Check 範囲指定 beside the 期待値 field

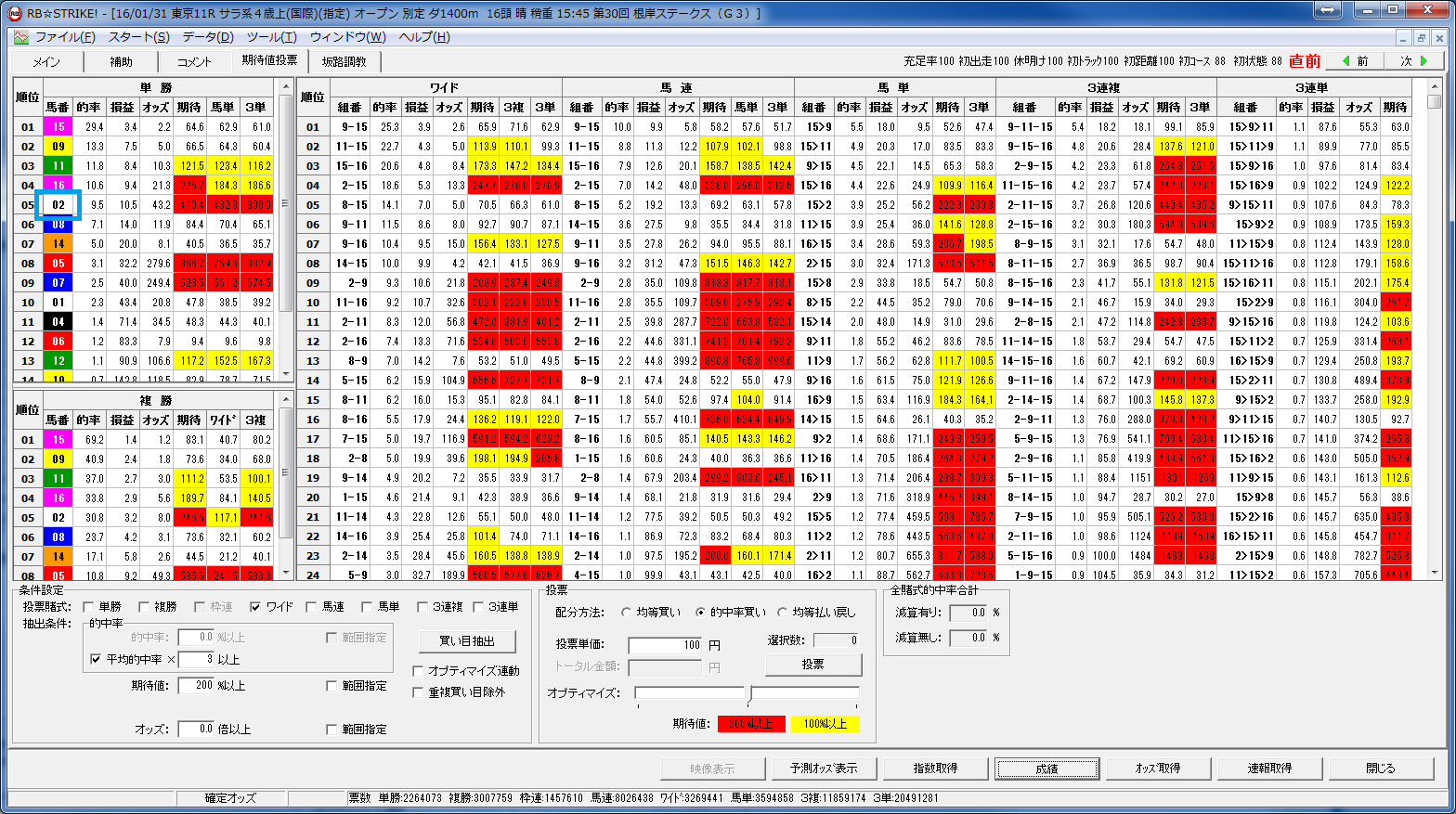pos(331,686)
